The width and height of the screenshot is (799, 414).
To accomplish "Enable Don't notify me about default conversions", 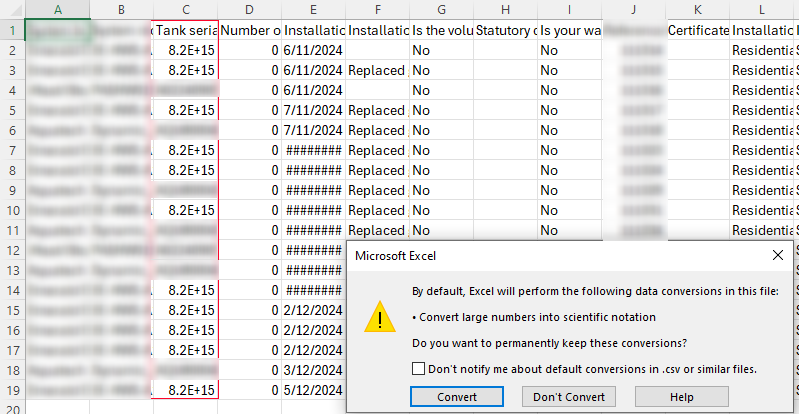I will pyautogui.click(x=419, y=369).
